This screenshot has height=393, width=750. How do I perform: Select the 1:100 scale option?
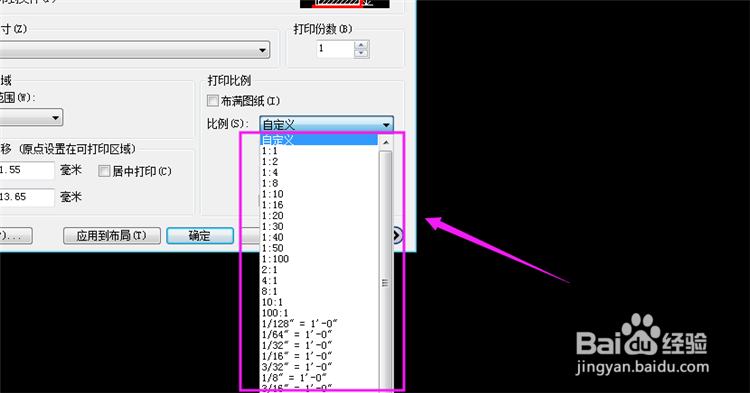click(319, 259)
